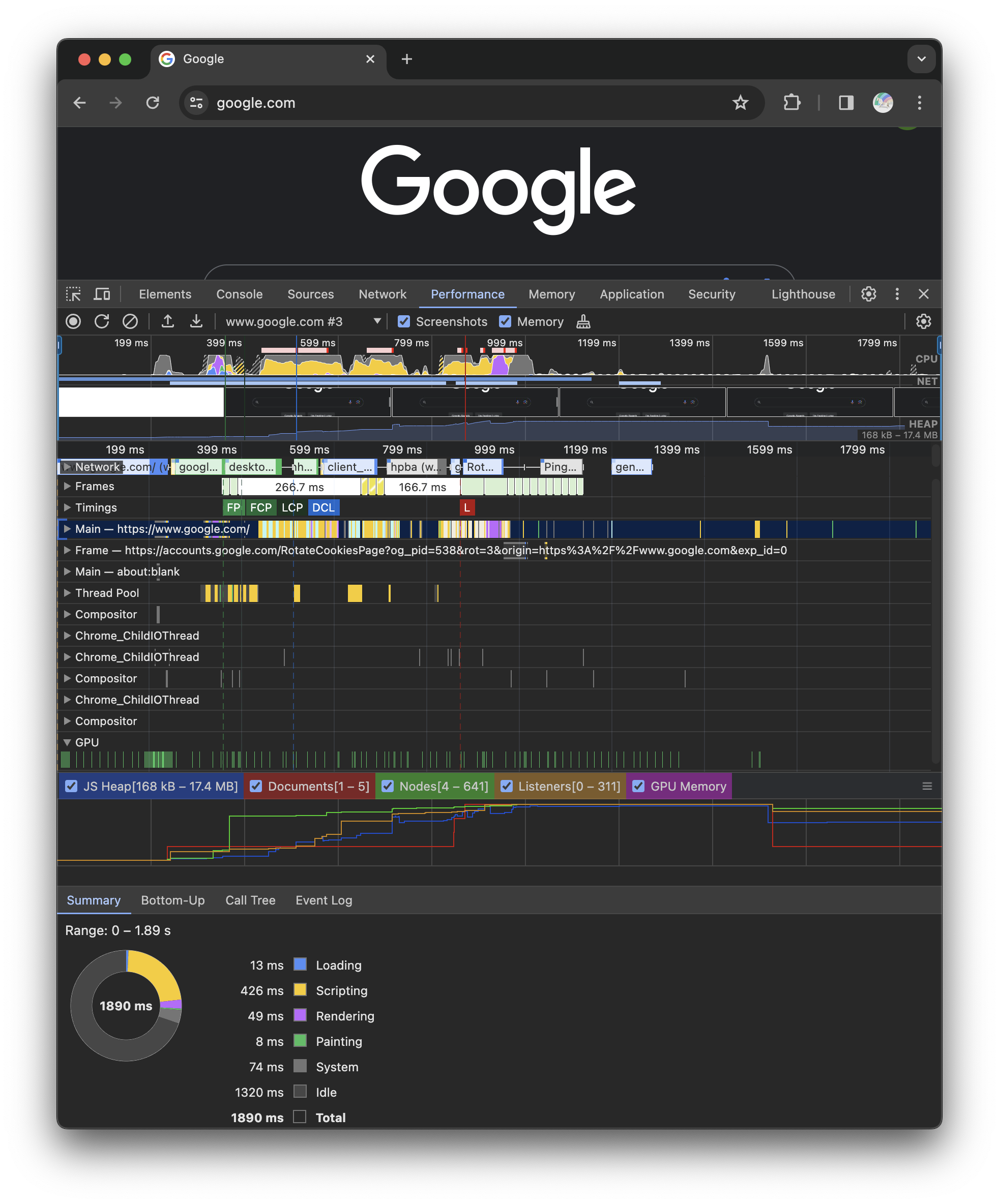The width and height of the screenshot is (999, 1204).
Task: Click the collect garbage broom icon
Action: (x=583, y=322)
